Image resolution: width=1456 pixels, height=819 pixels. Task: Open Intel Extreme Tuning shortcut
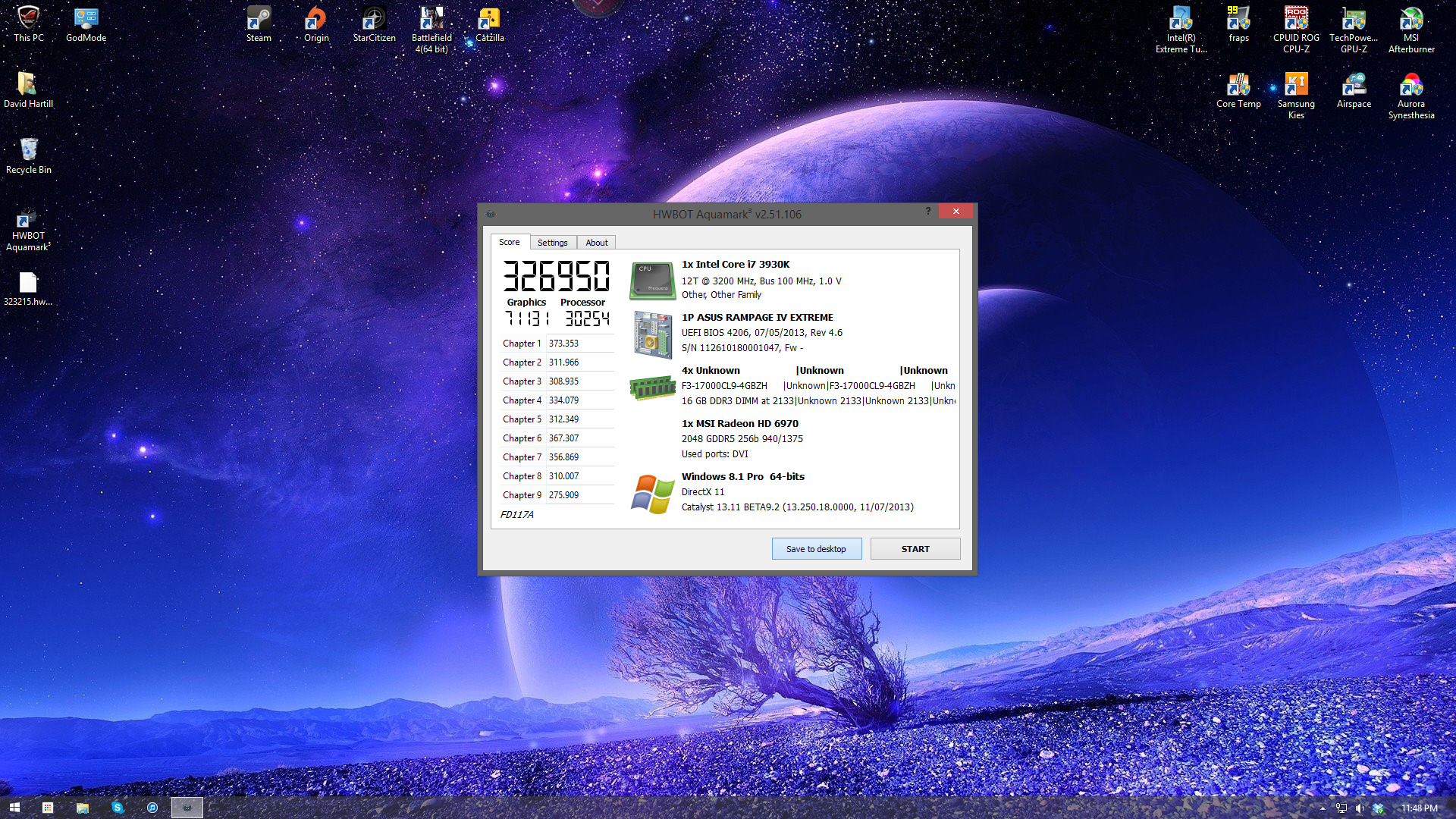[x=1181, y=30]
